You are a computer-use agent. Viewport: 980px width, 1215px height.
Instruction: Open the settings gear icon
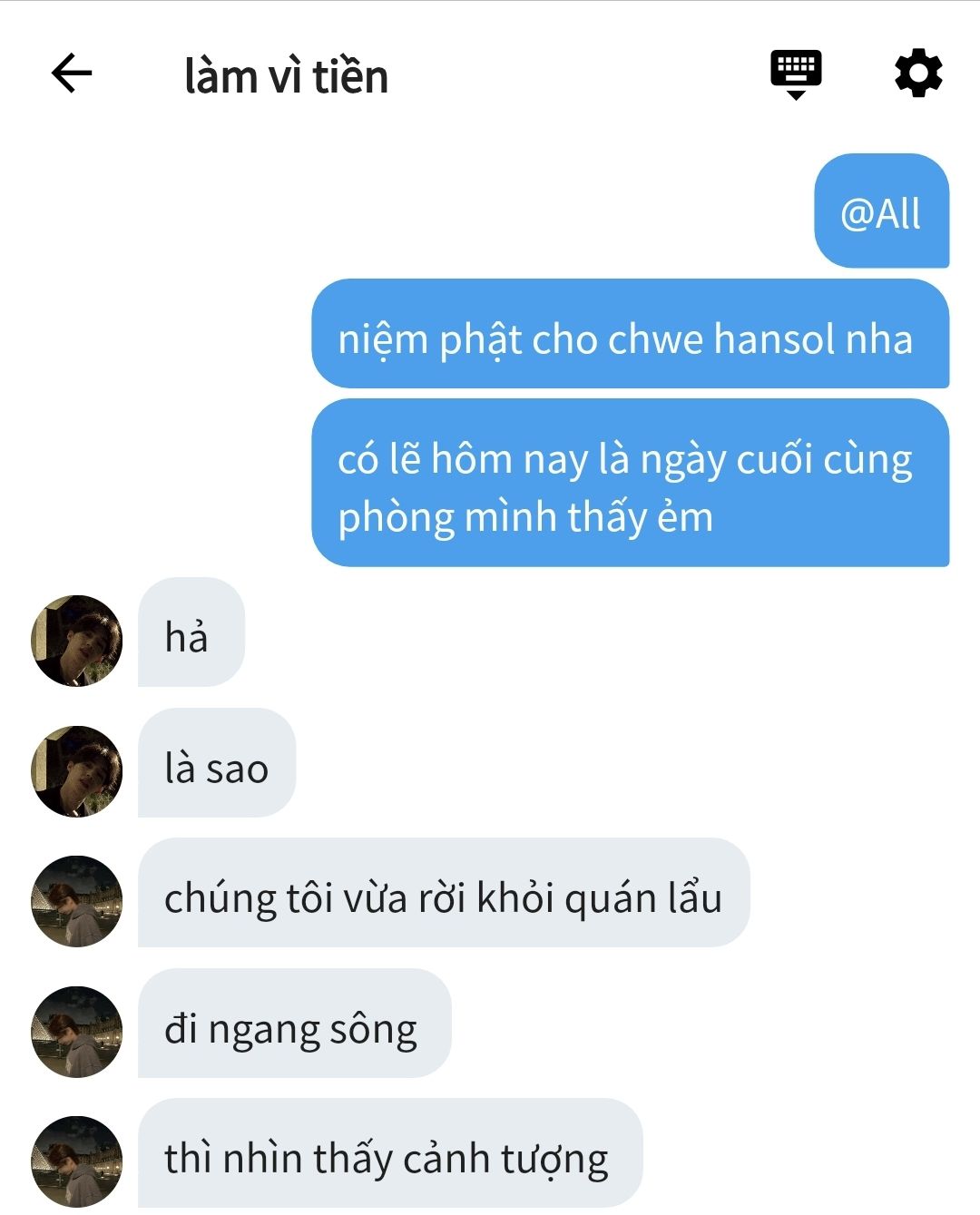point(918,73)
